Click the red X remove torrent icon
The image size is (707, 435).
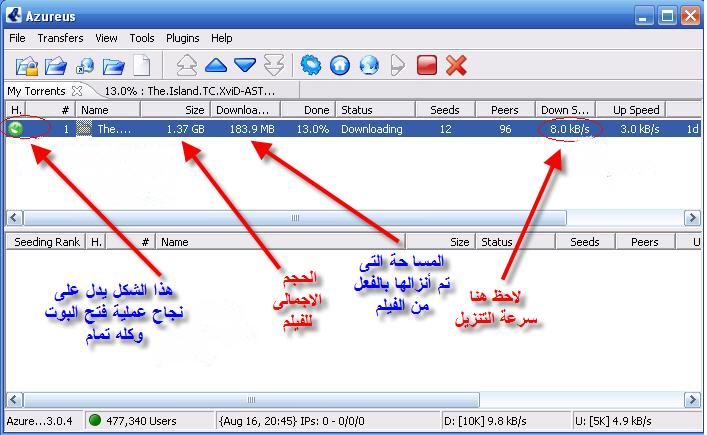456,65
